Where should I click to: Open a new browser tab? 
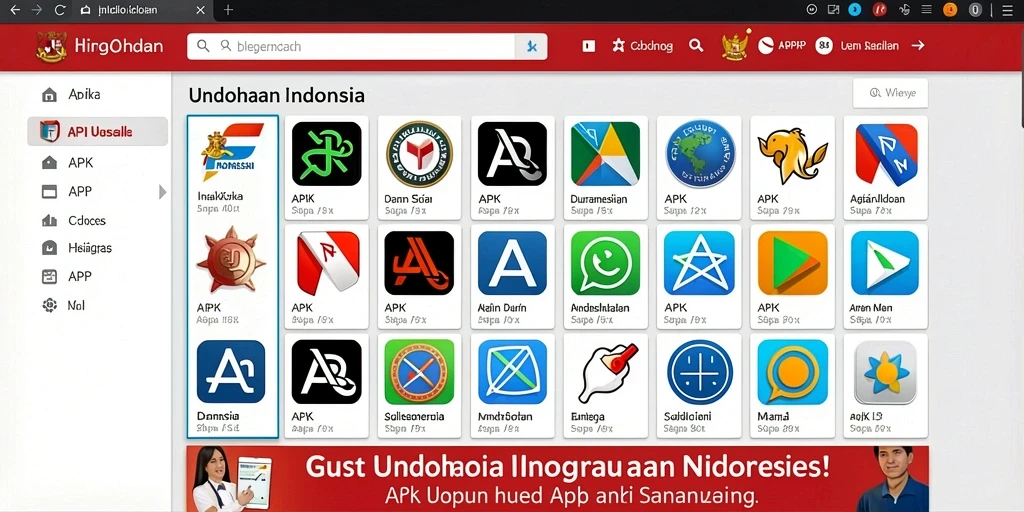(228, 10)
